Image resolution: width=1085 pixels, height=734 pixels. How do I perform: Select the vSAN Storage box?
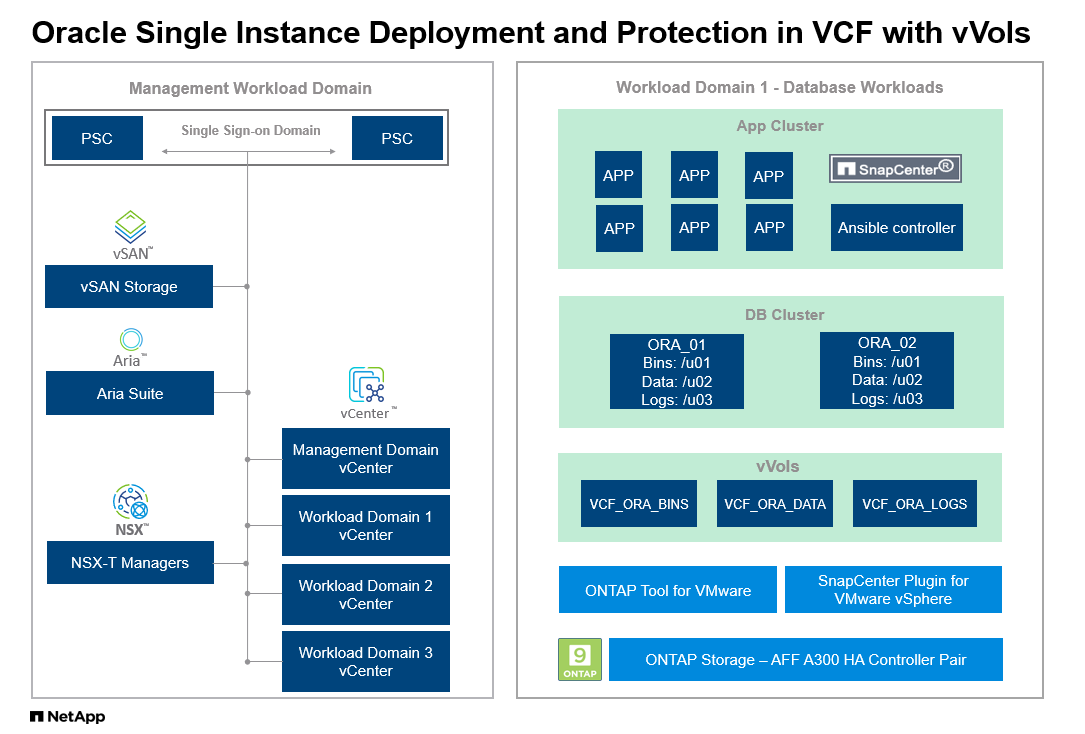(129, 286)
